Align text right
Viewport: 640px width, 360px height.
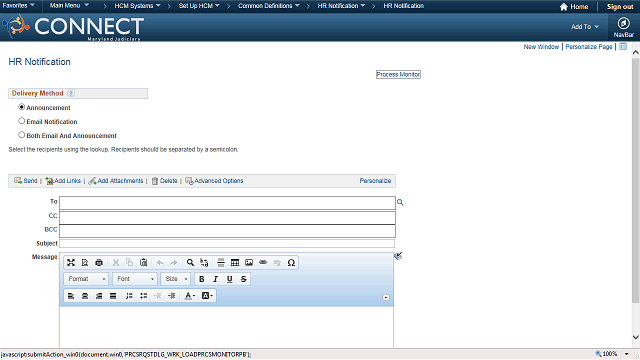[x=99, y=296]
